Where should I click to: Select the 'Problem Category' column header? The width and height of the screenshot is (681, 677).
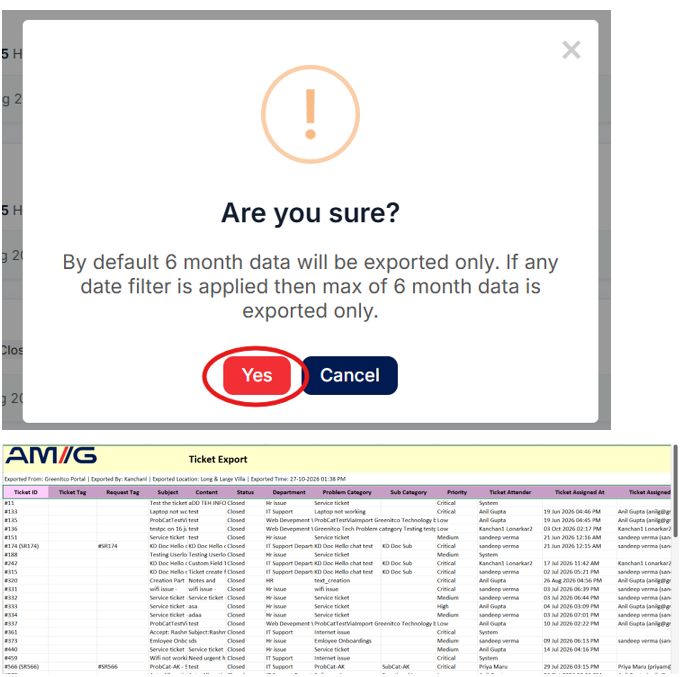pos(347,492)
